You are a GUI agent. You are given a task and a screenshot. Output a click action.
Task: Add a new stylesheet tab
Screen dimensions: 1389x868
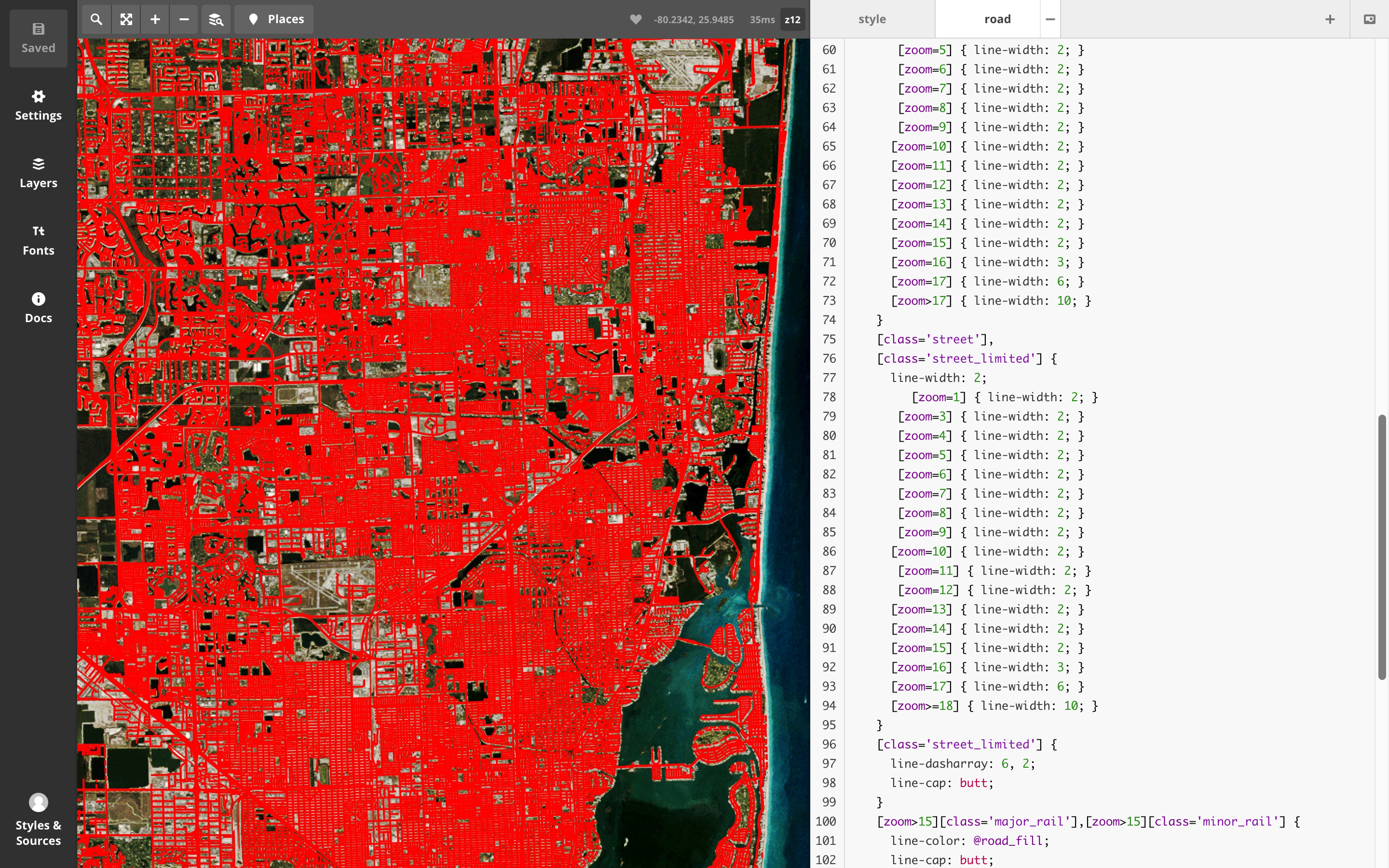(x=1329, y=19)
